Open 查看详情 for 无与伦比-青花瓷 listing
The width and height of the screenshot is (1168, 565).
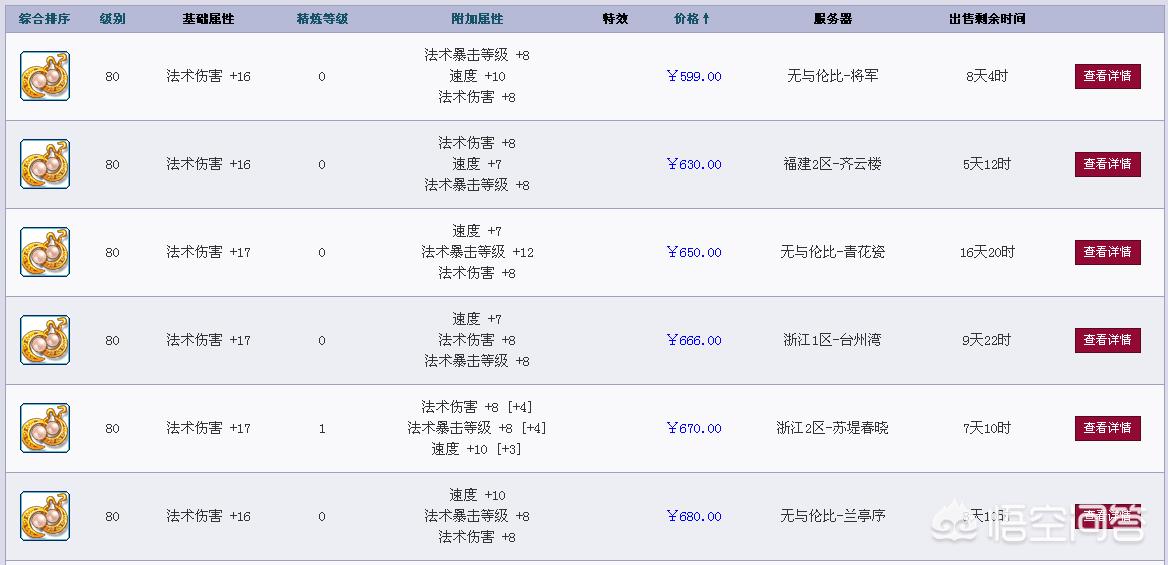1108,252
